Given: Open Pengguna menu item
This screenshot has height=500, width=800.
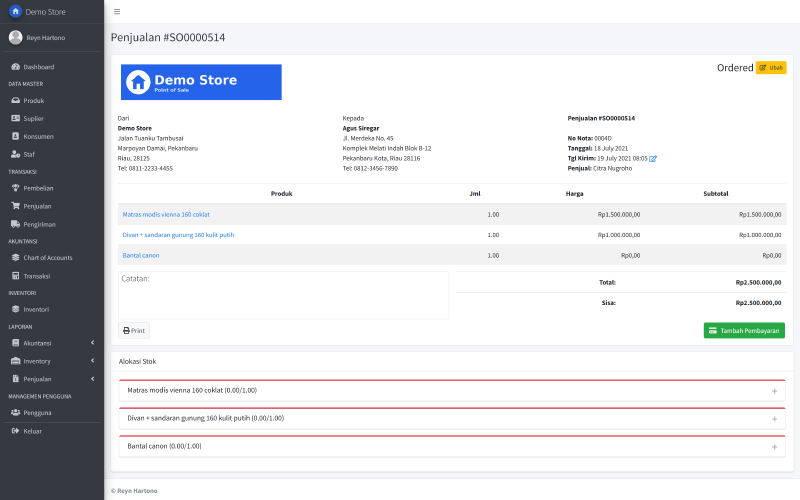Looking at the screenshot, I should point(52,412).
